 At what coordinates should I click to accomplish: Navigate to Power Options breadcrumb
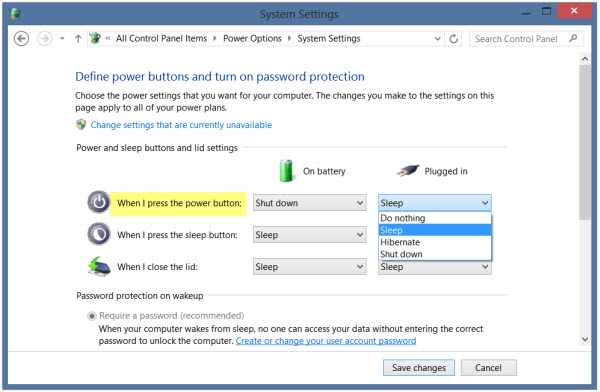(x=252, y=39)
